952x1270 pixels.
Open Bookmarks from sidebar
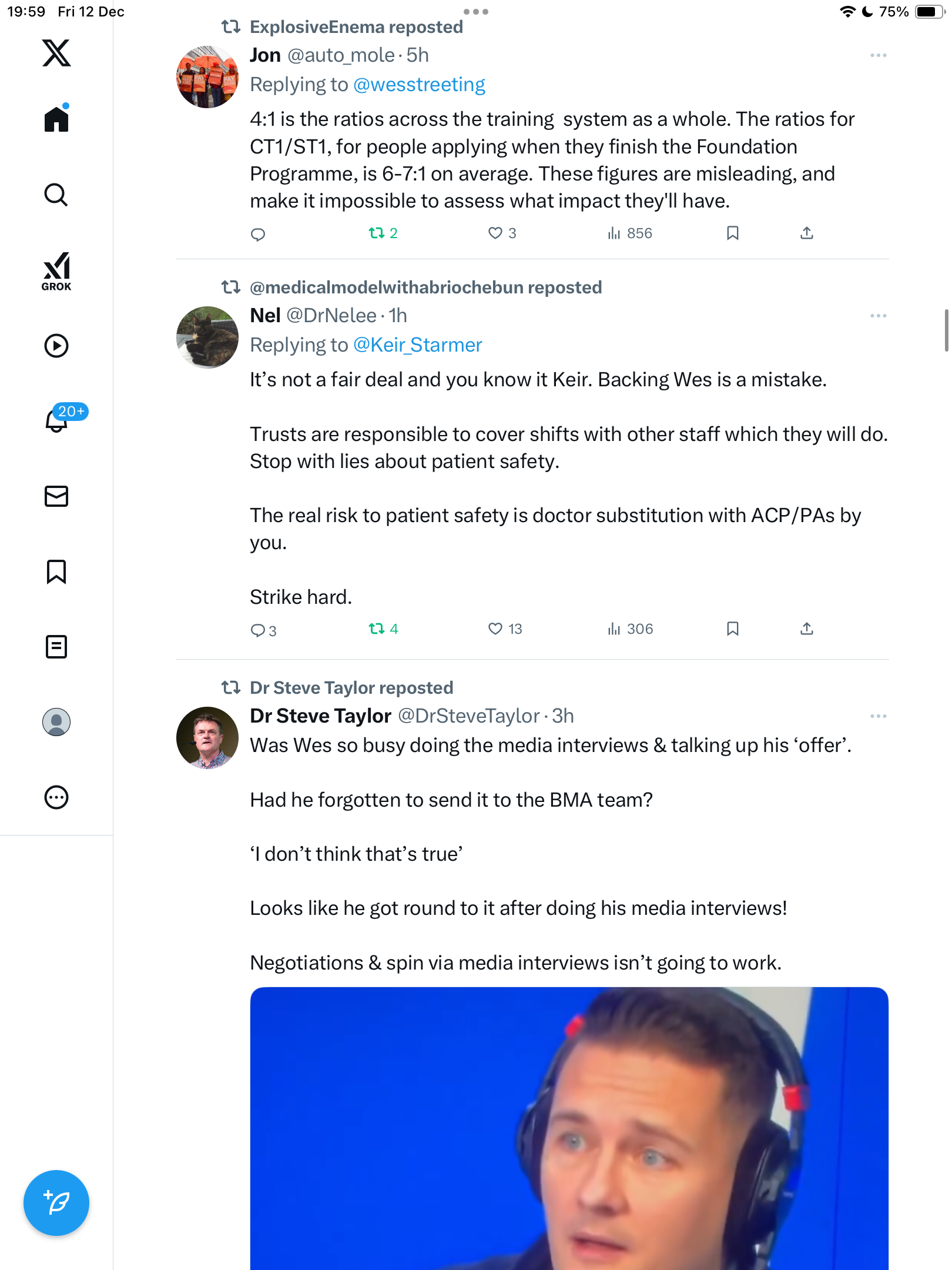(x=56, y=571)
